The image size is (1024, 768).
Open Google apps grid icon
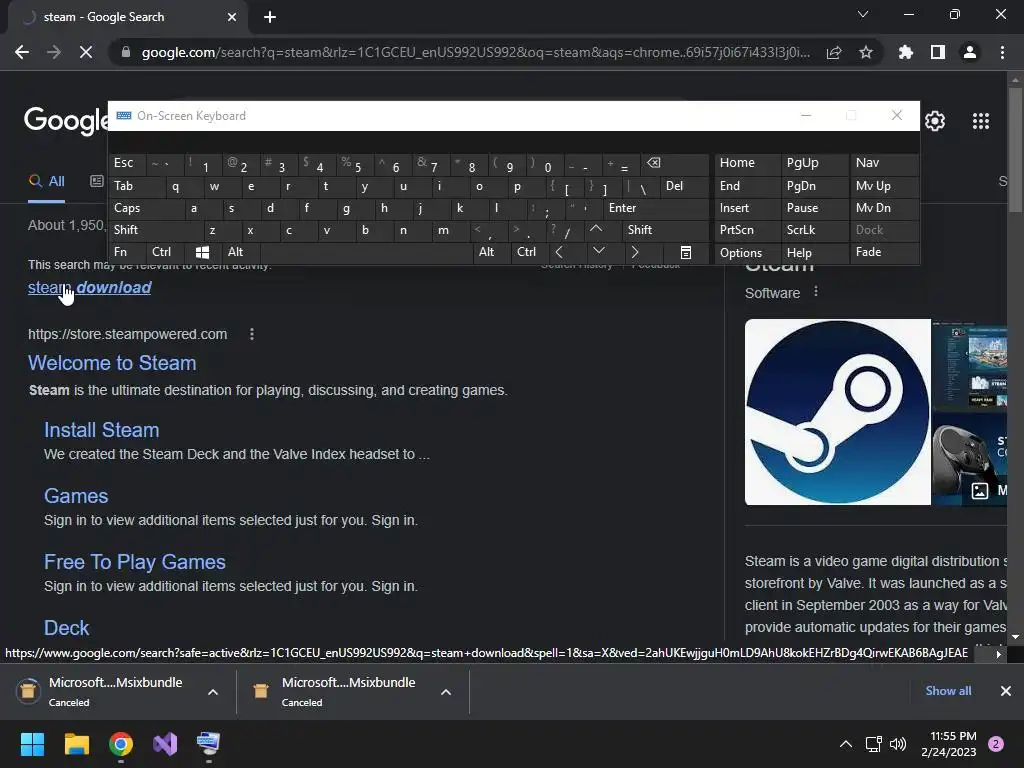point(981,121)
